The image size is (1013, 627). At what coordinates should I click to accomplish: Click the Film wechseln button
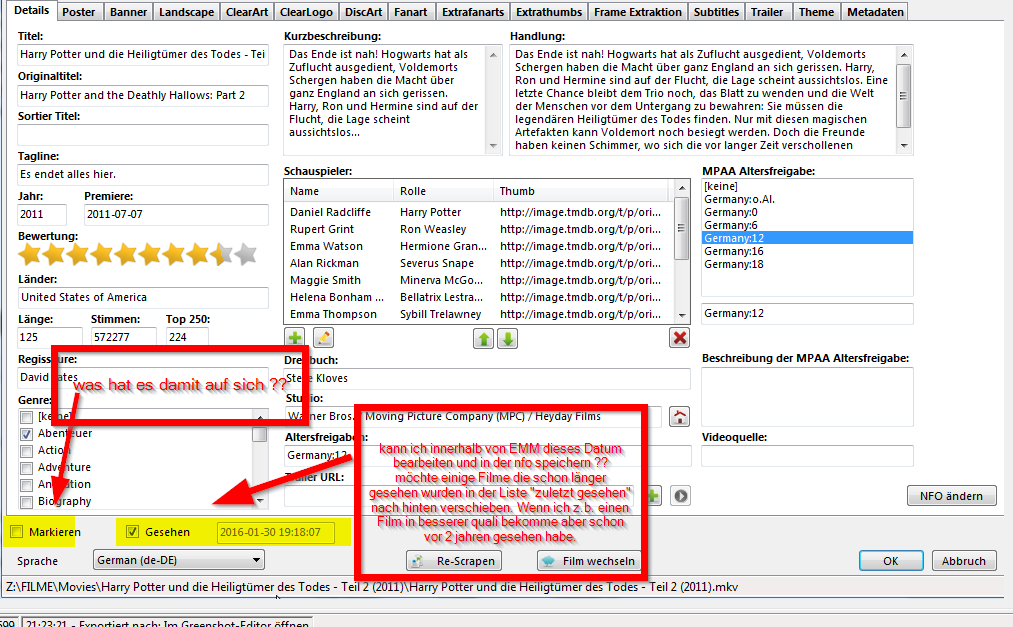pyautogui.click(x=589, y=560)
